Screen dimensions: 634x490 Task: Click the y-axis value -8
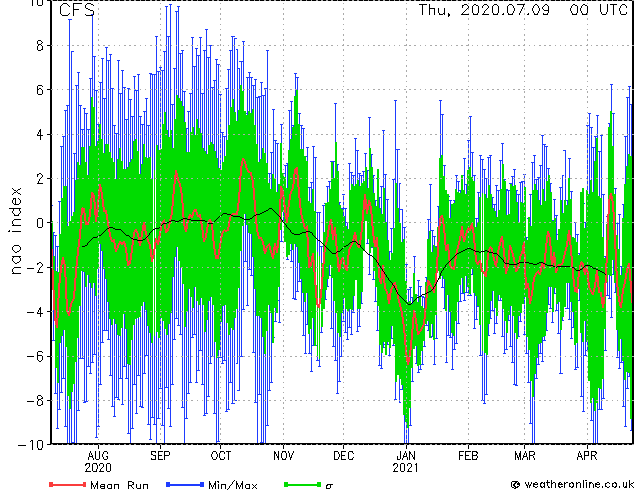(x=35, y=401)
